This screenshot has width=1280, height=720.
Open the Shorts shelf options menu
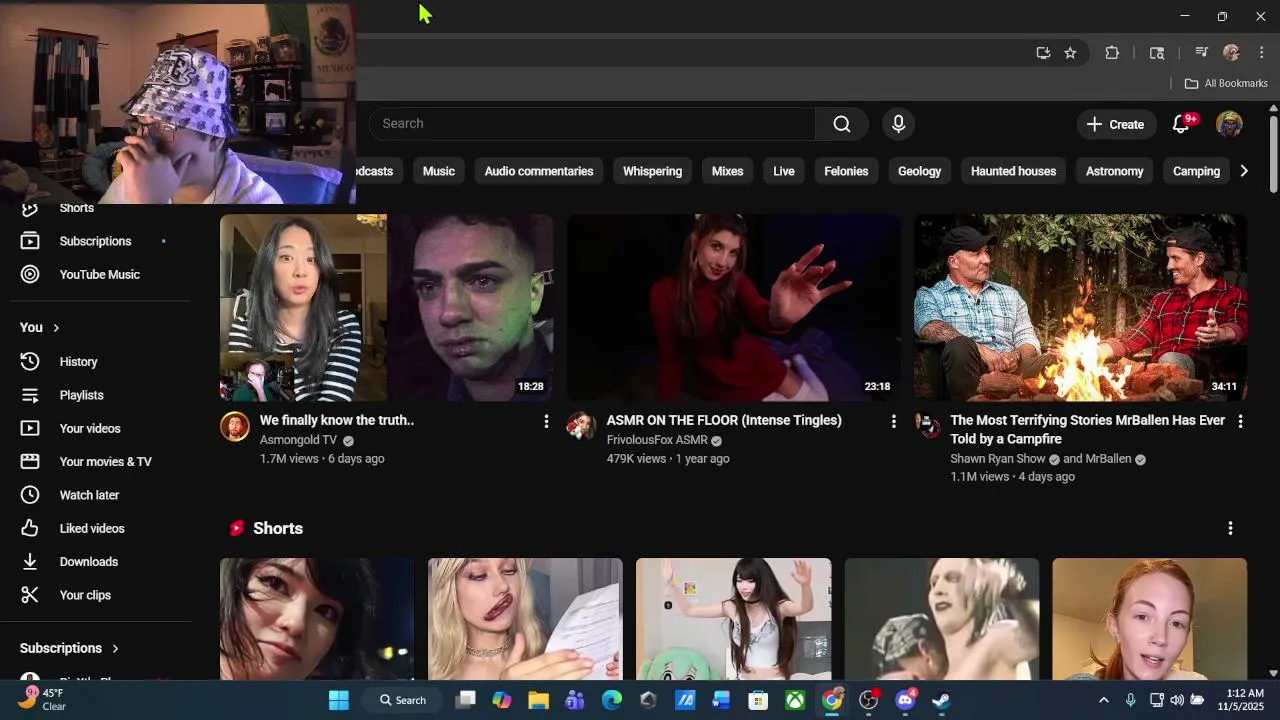pos(1230,528)
